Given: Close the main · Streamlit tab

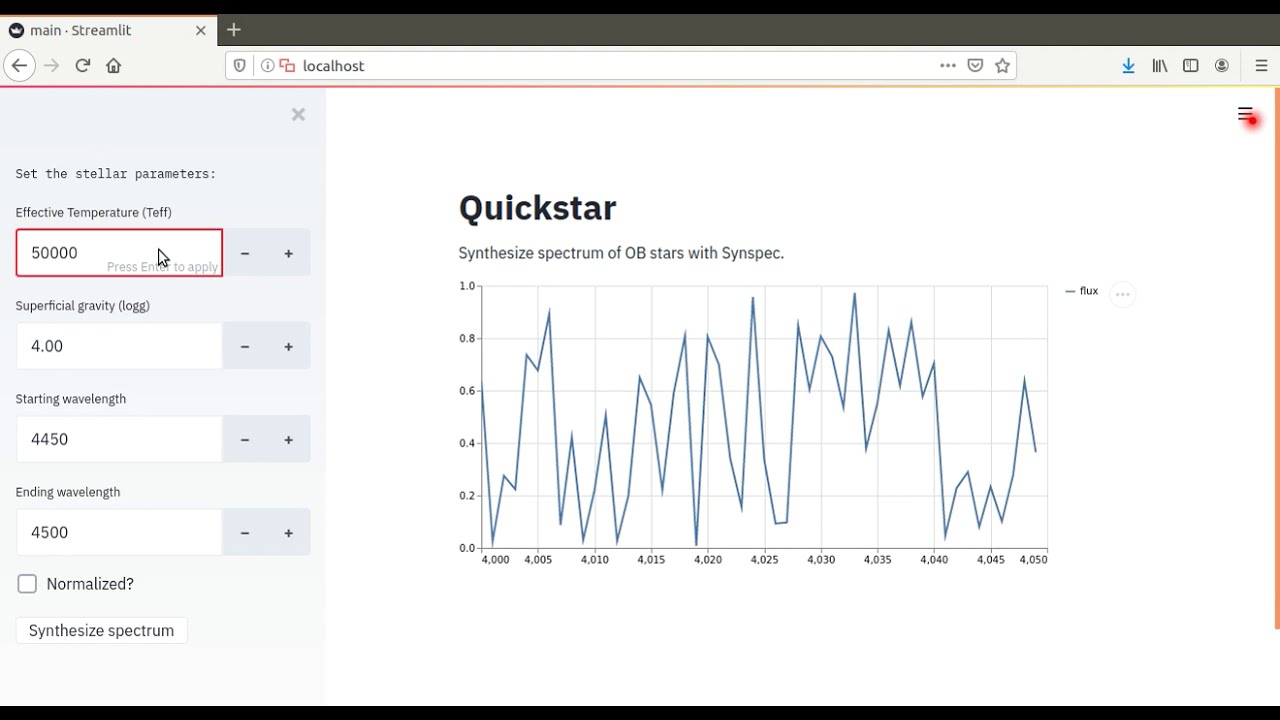Looking at the screenshot, I should point(200,31).
